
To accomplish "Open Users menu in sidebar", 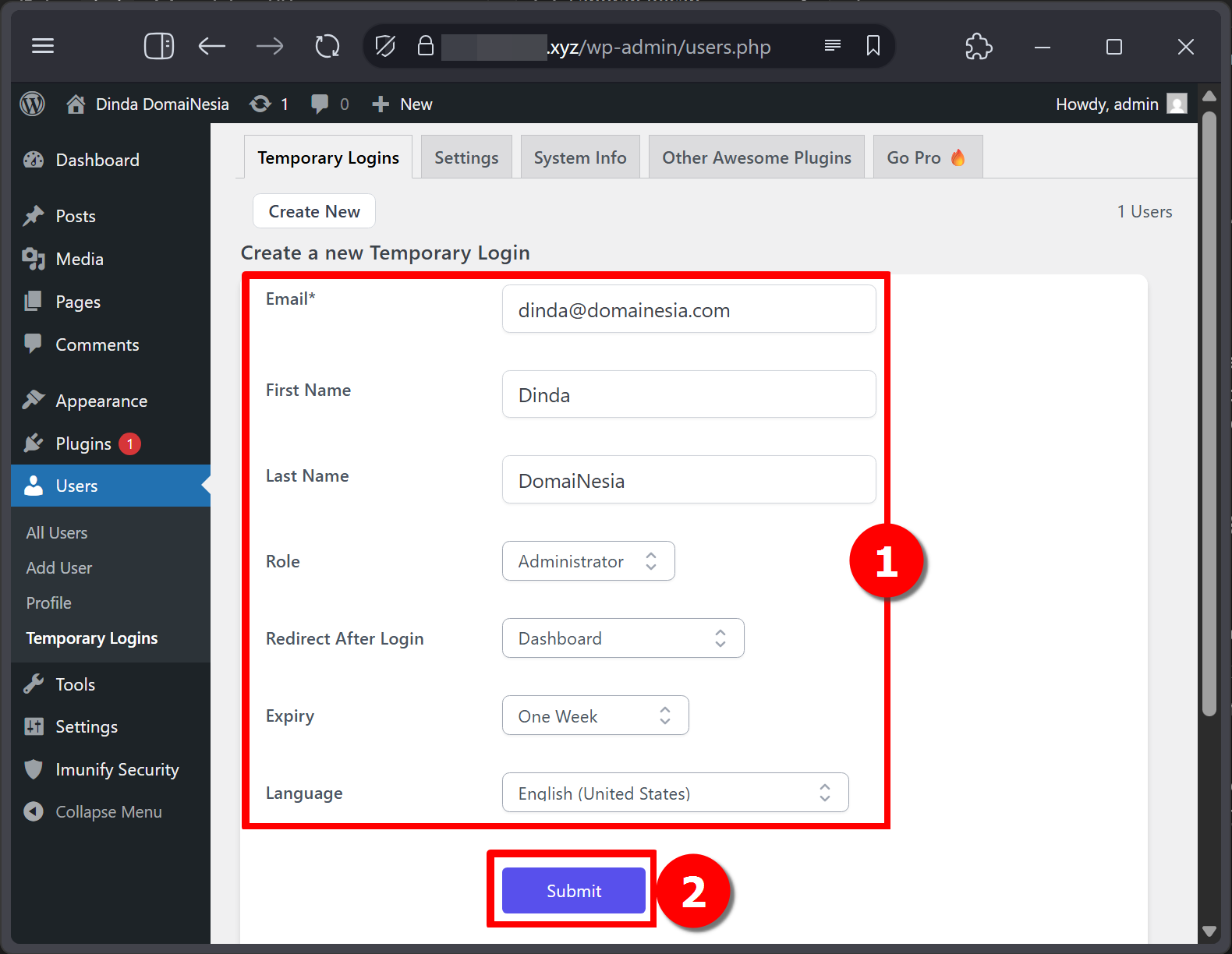I will 111,486.
